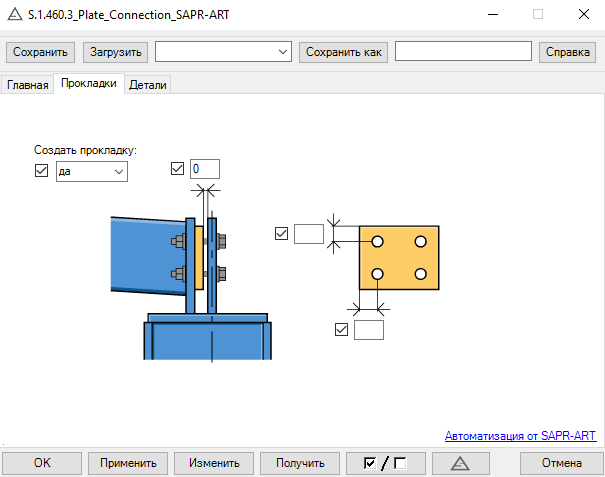Switch to the Главная tab
605x477 pixels.
28,85
